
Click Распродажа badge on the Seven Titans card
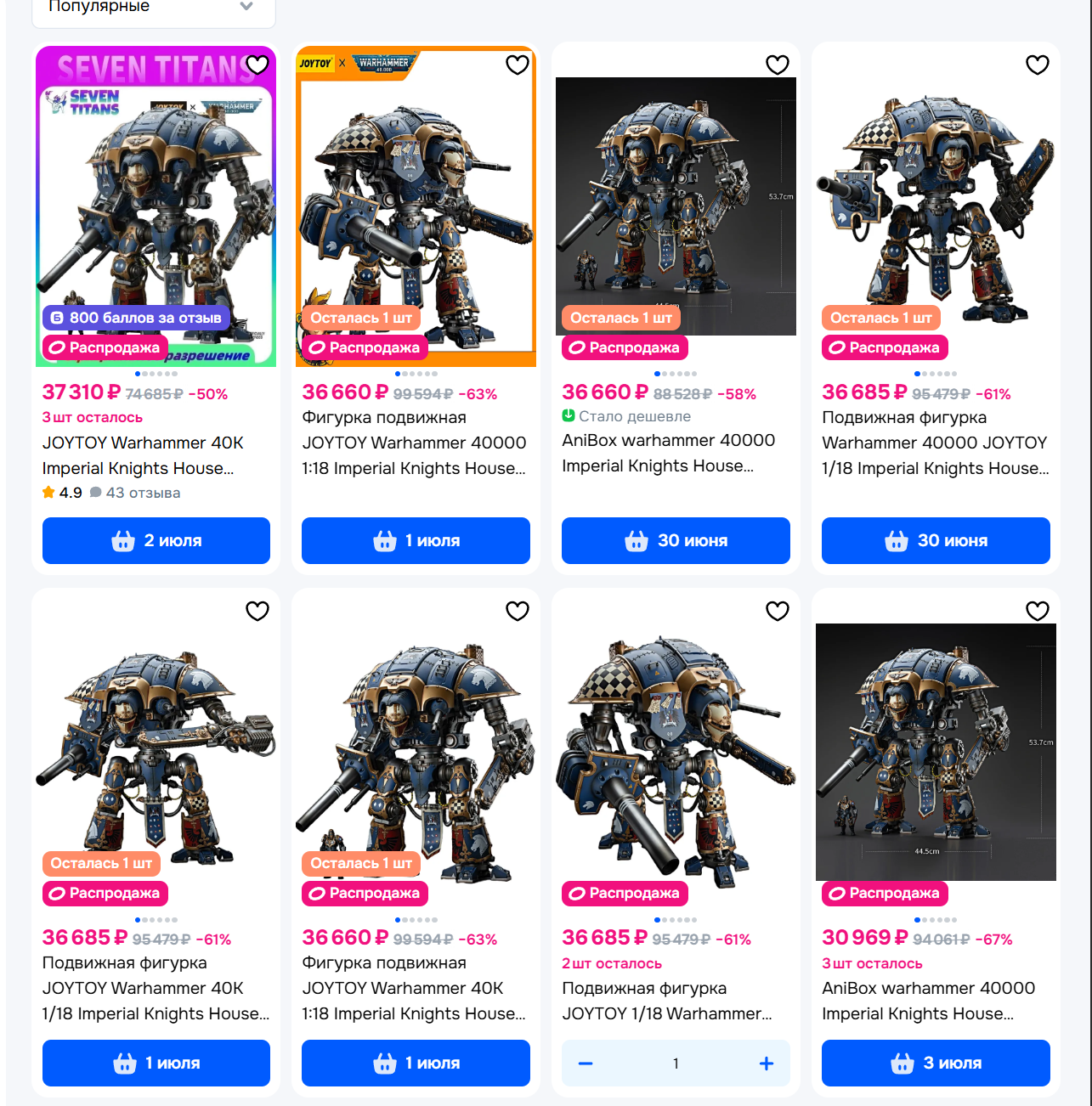click(x=105, y=347)
